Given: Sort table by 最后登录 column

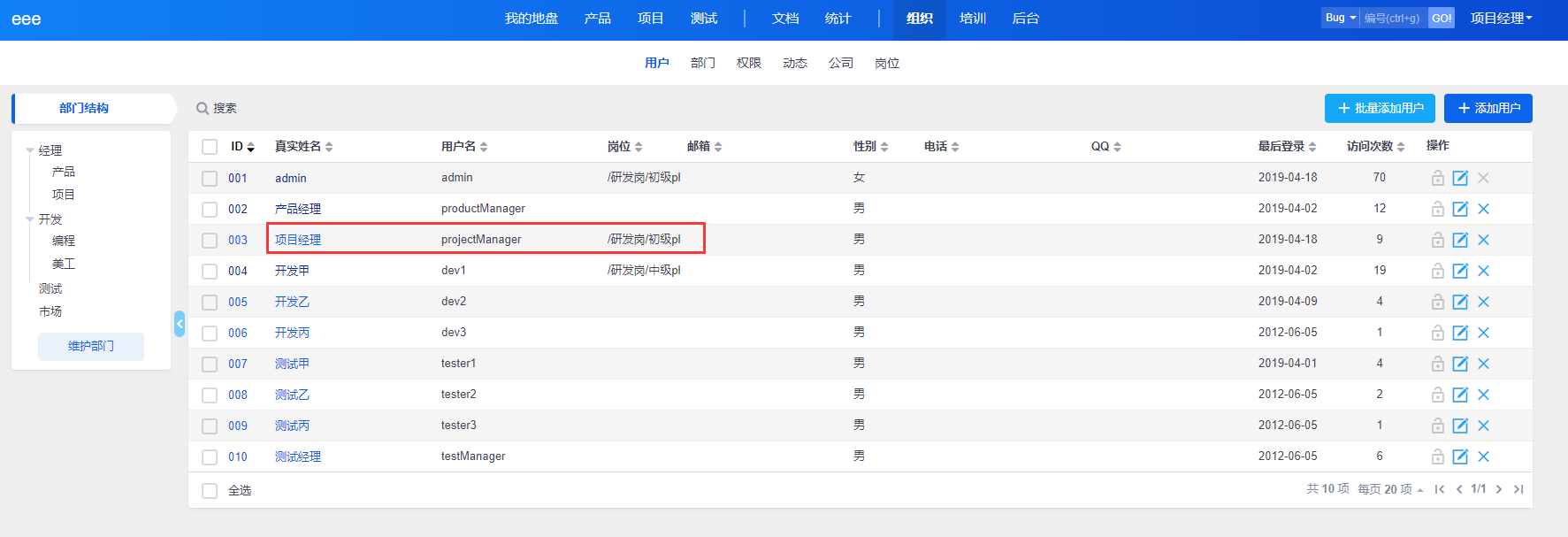Looking at the screenshot, I should [1288, 147].
